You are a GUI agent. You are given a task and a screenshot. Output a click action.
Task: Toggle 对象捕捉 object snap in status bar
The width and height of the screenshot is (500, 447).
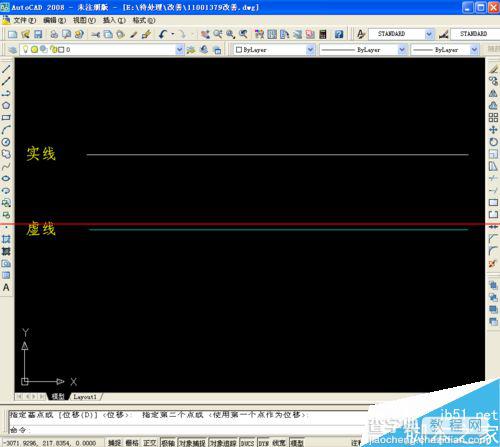[192, 443]
